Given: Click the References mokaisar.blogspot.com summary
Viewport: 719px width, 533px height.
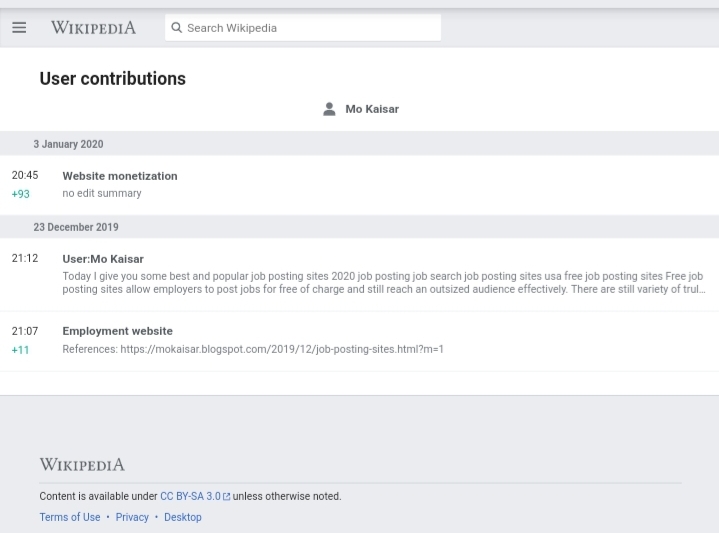Looking at the screenshot, I should click(253, 349).
